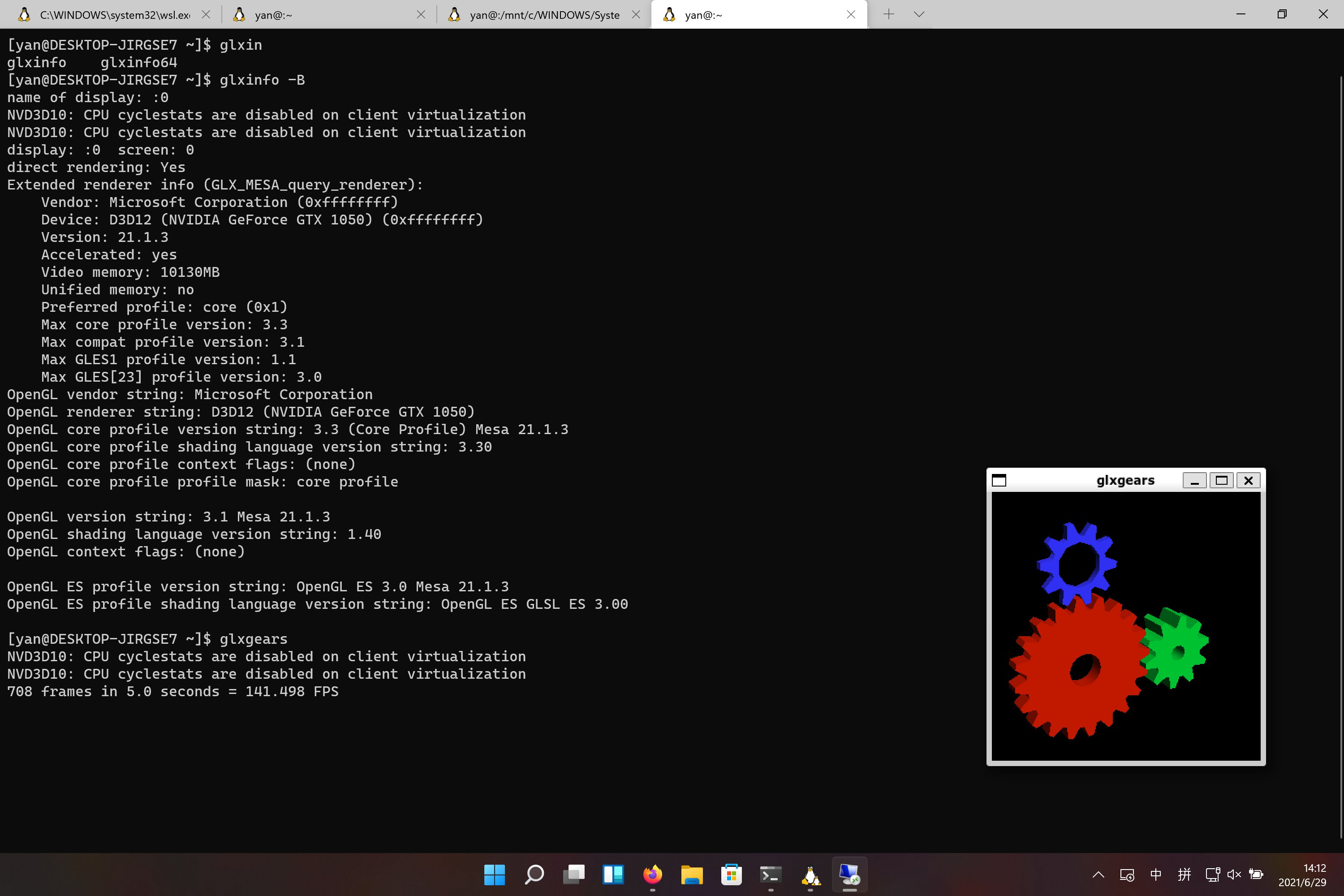Minimize the glxgears window
The image size is (1344, 896).
pyautogui.click(x=1194, y=481)
